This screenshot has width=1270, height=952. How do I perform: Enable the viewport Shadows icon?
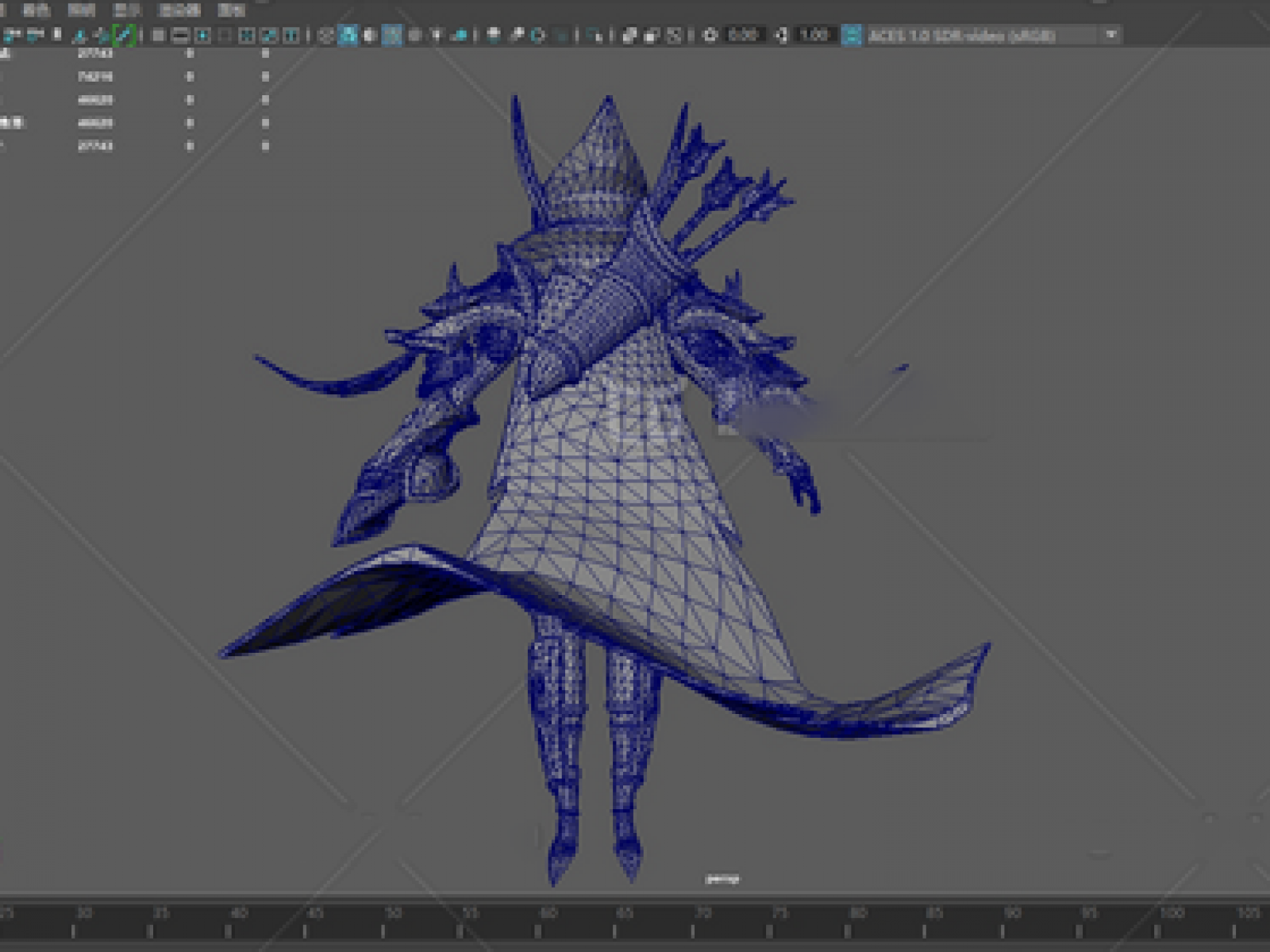click(x=459, y=35)
